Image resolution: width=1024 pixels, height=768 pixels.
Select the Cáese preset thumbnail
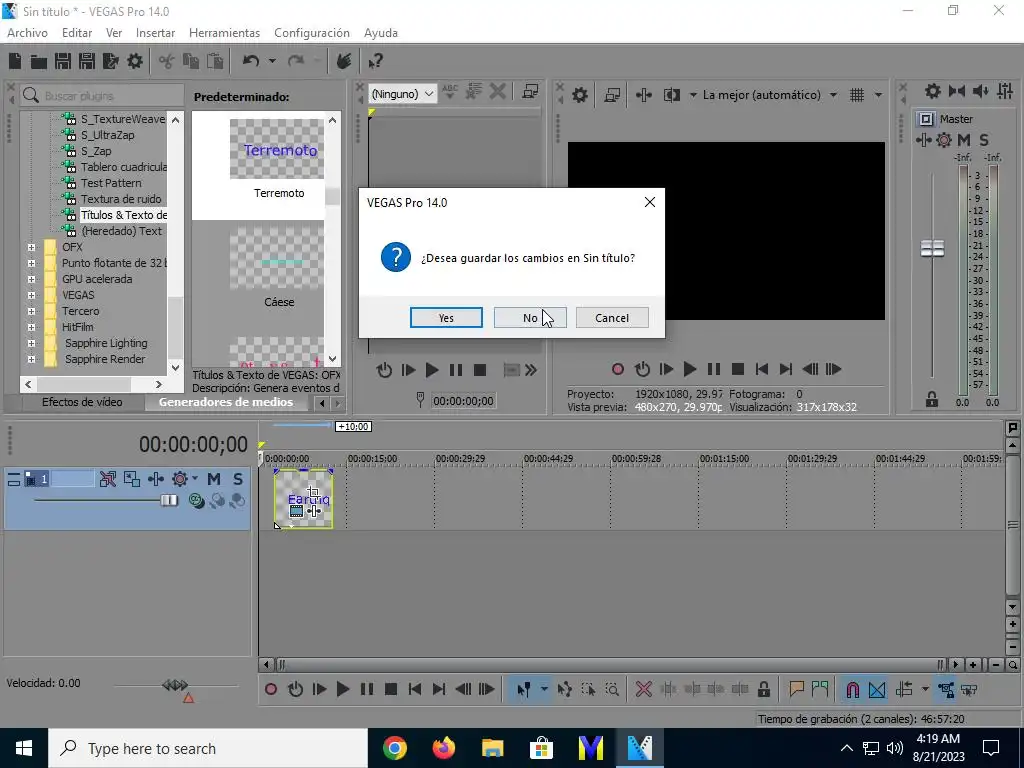[277, 260]
